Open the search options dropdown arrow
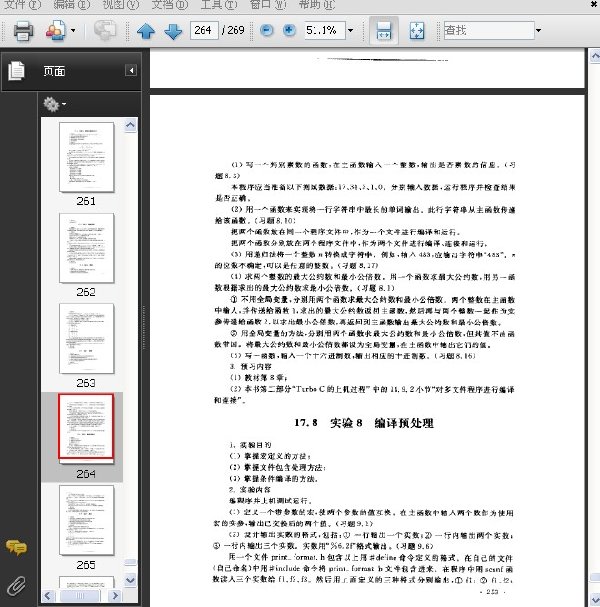The height and width of the screenshot is (607, 600). coord(538,30)
